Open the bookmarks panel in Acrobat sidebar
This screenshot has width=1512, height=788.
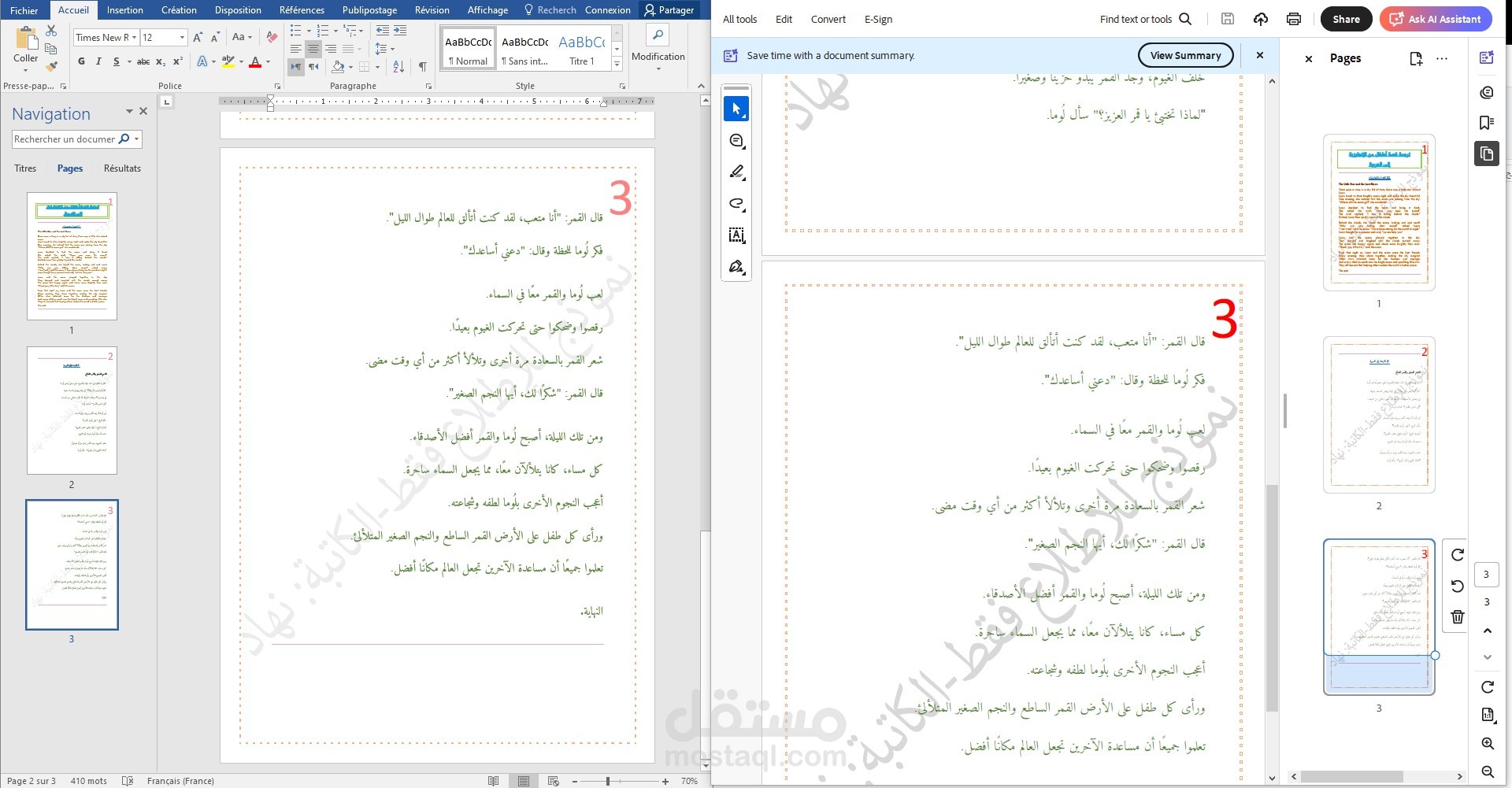coord(1487,122)
